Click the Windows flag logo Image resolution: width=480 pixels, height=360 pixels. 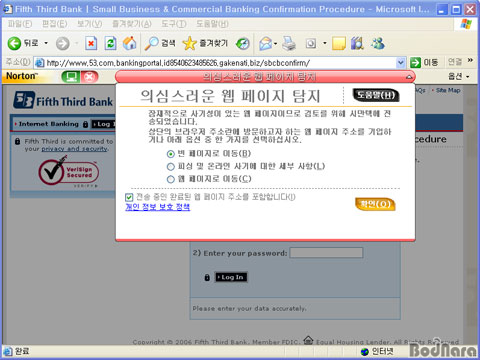(x=466, y=24)
